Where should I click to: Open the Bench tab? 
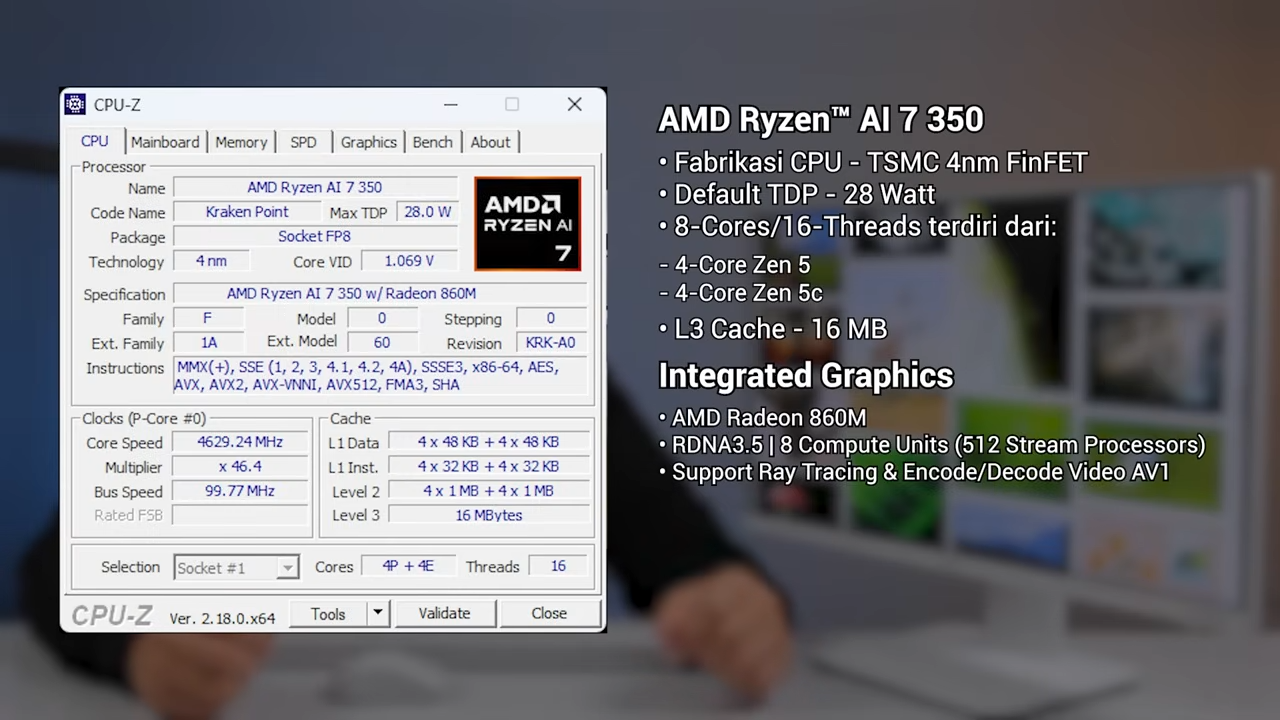(x=432, y=142)
